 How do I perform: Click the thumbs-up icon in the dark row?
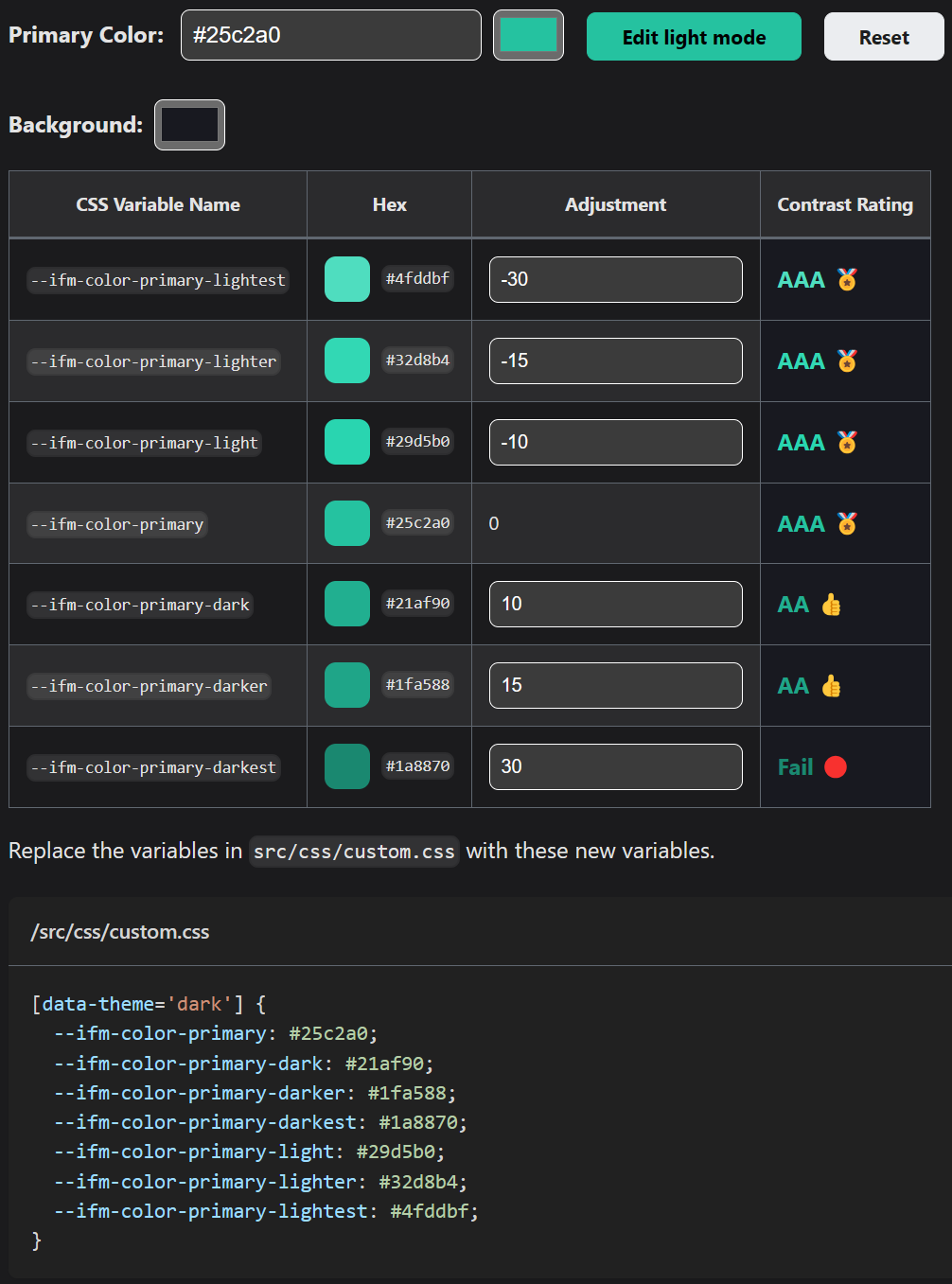click(831, 605)
